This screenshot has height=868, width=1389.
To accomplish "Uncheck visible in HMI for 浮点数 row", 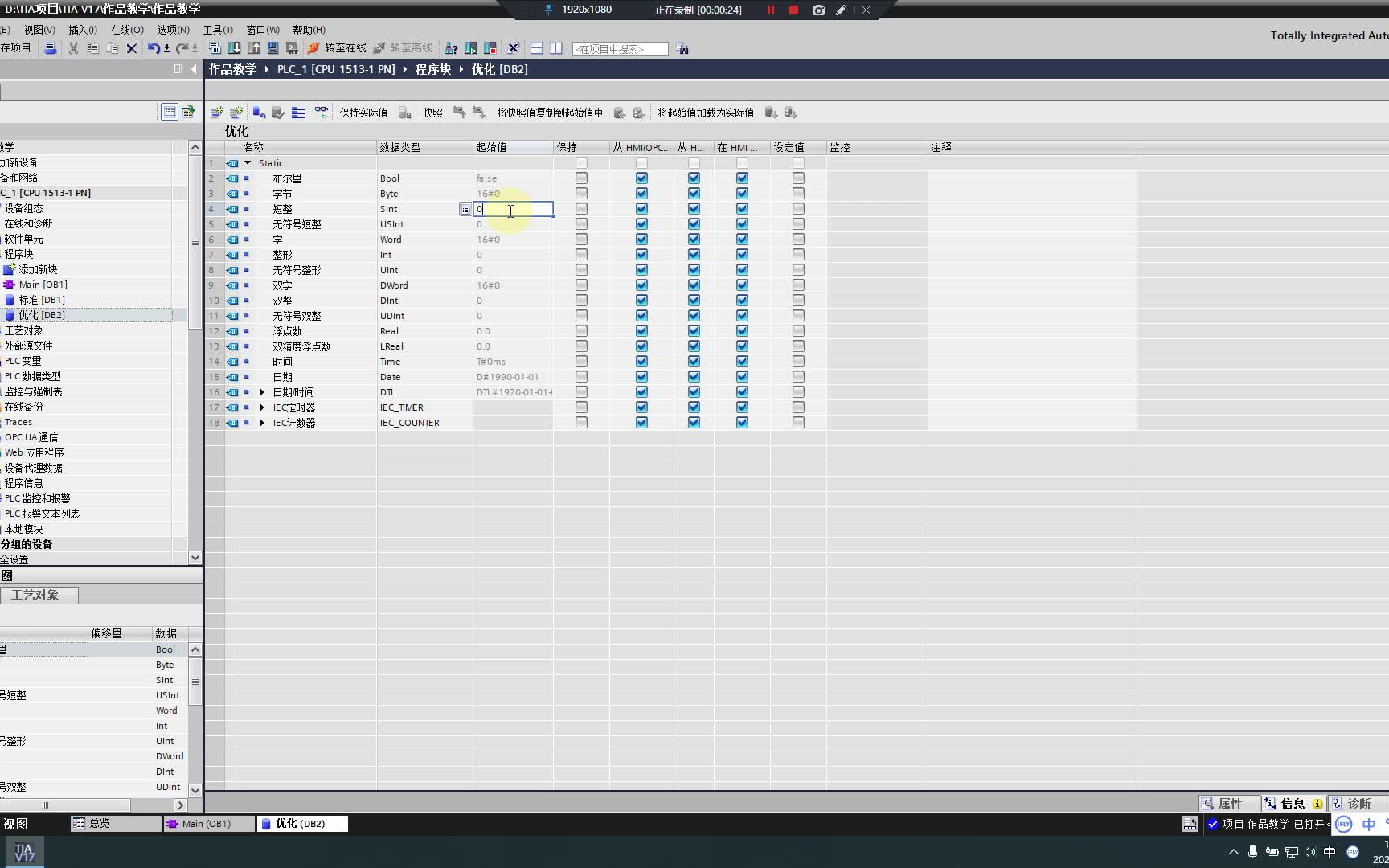I will click(742, 331).
